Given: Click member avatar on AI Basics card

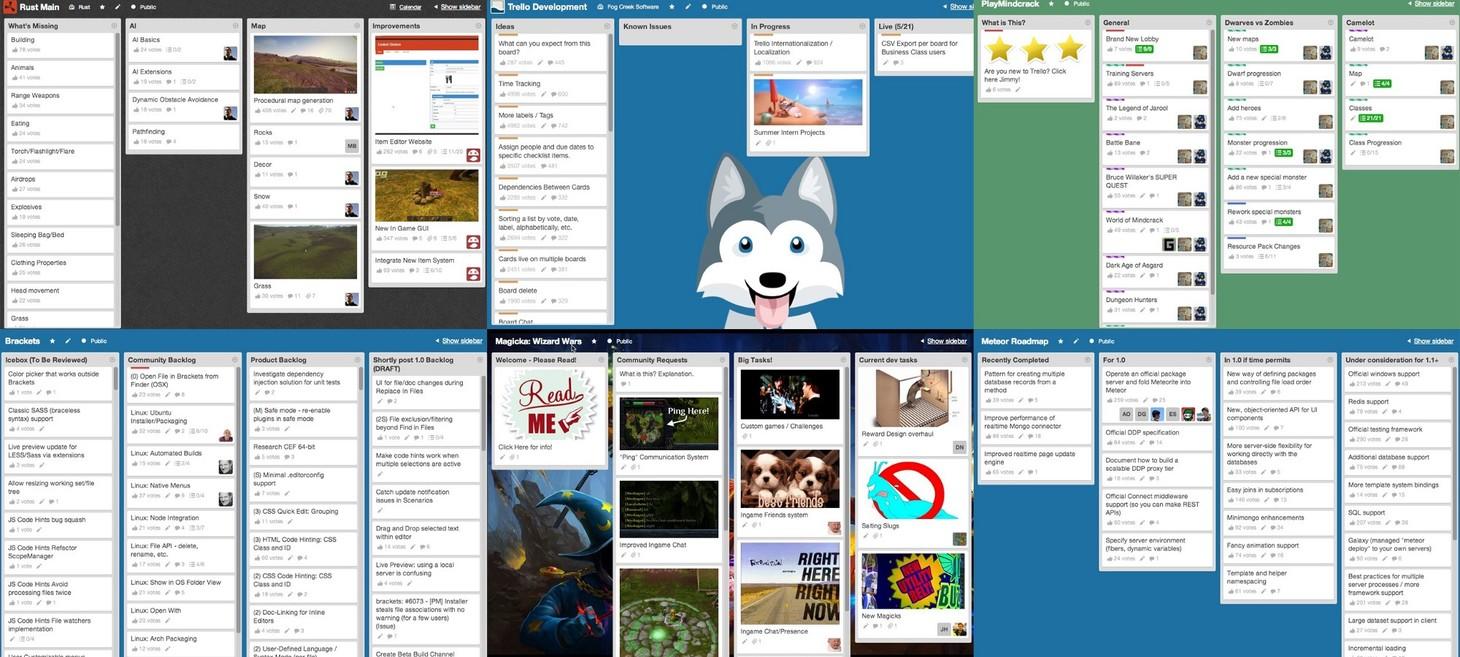Looking at the screenshot, I should [230, 53].
